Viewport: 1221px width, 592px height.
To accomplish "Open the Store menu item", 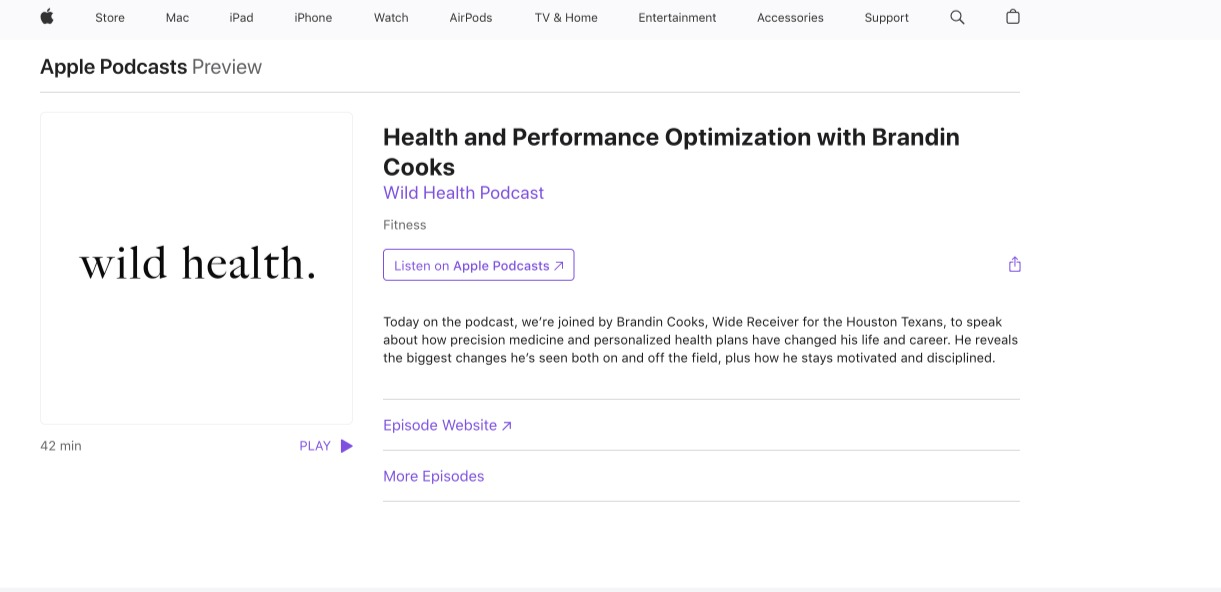I will click(110, 18).
